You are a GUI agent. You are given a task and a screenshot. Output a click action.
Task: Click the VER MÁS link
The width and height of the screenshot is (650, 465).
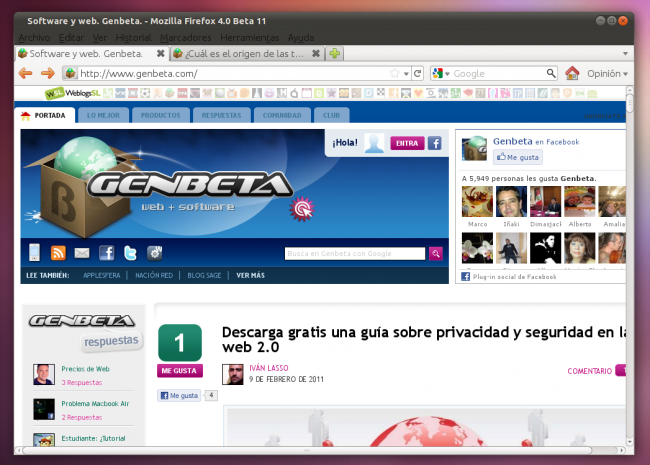(x=250, y=275)
